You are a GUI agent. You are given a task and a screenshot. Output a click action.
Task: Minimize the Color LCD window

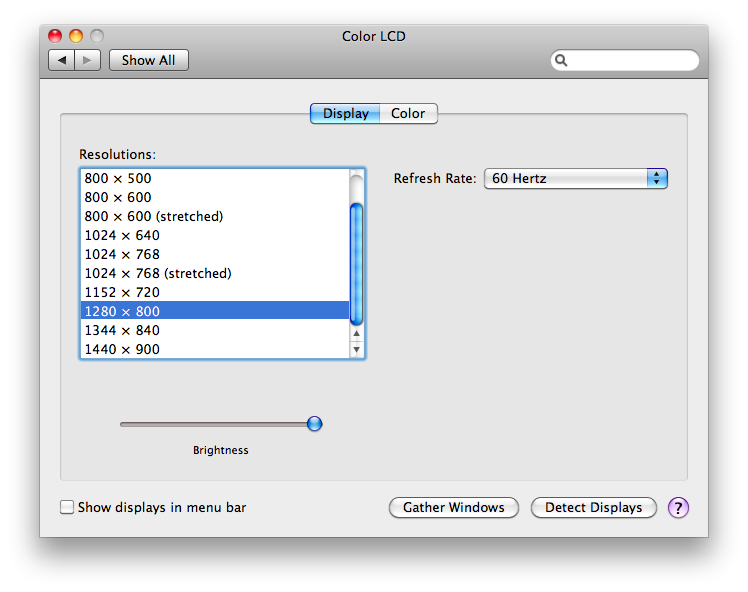76,36
